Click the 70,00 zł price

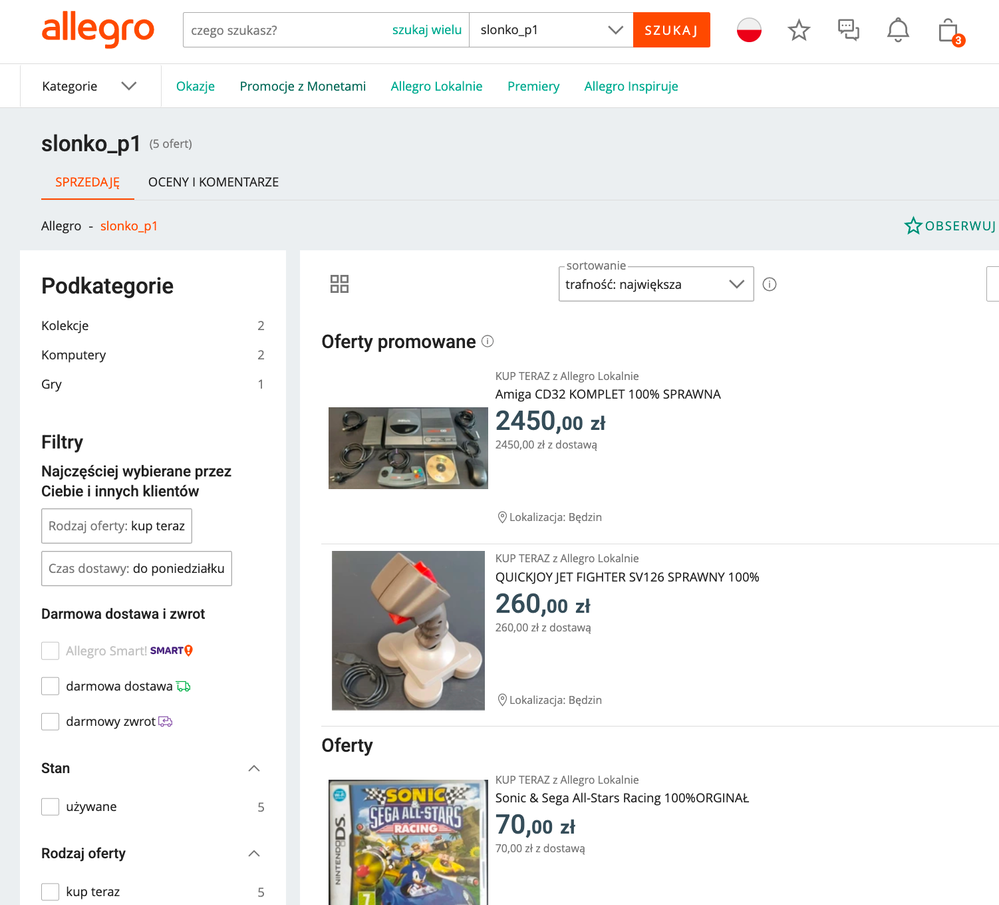tap(535, 825)
